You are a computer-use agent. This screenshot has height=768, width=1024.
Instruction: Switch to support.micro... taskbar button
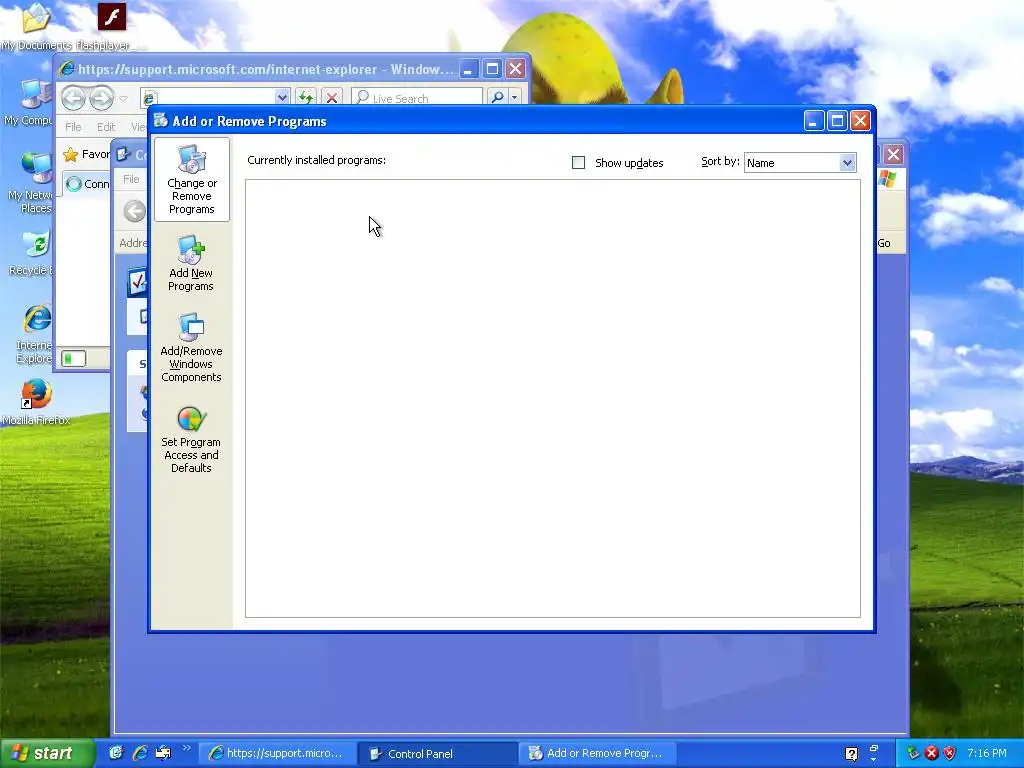278,754
